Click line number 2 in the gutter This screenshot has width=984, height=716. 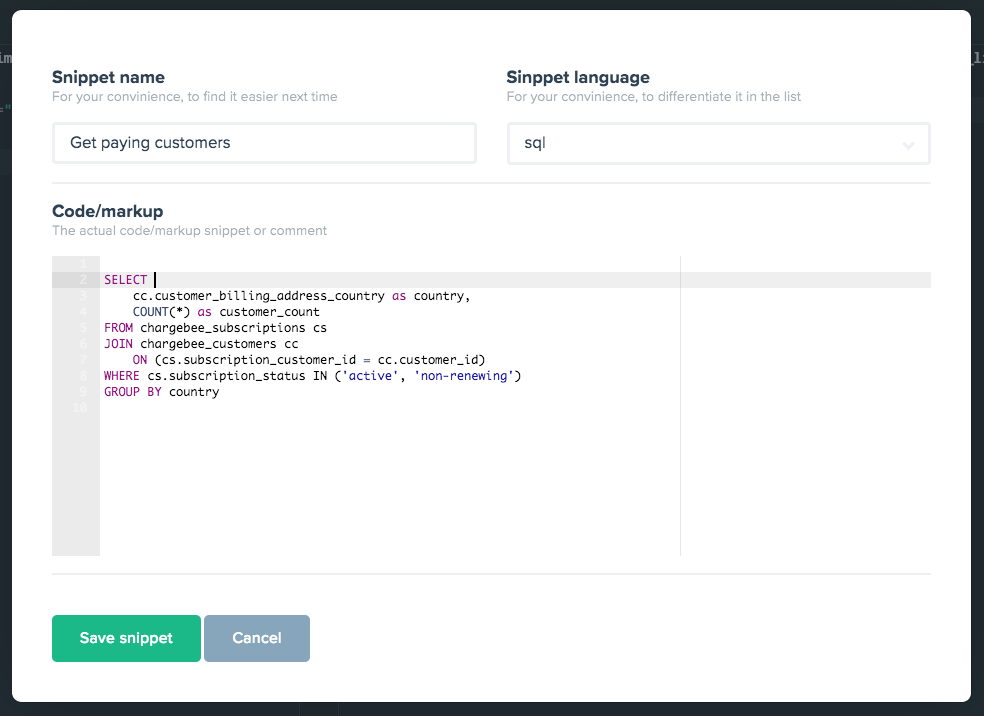point(83,280)
